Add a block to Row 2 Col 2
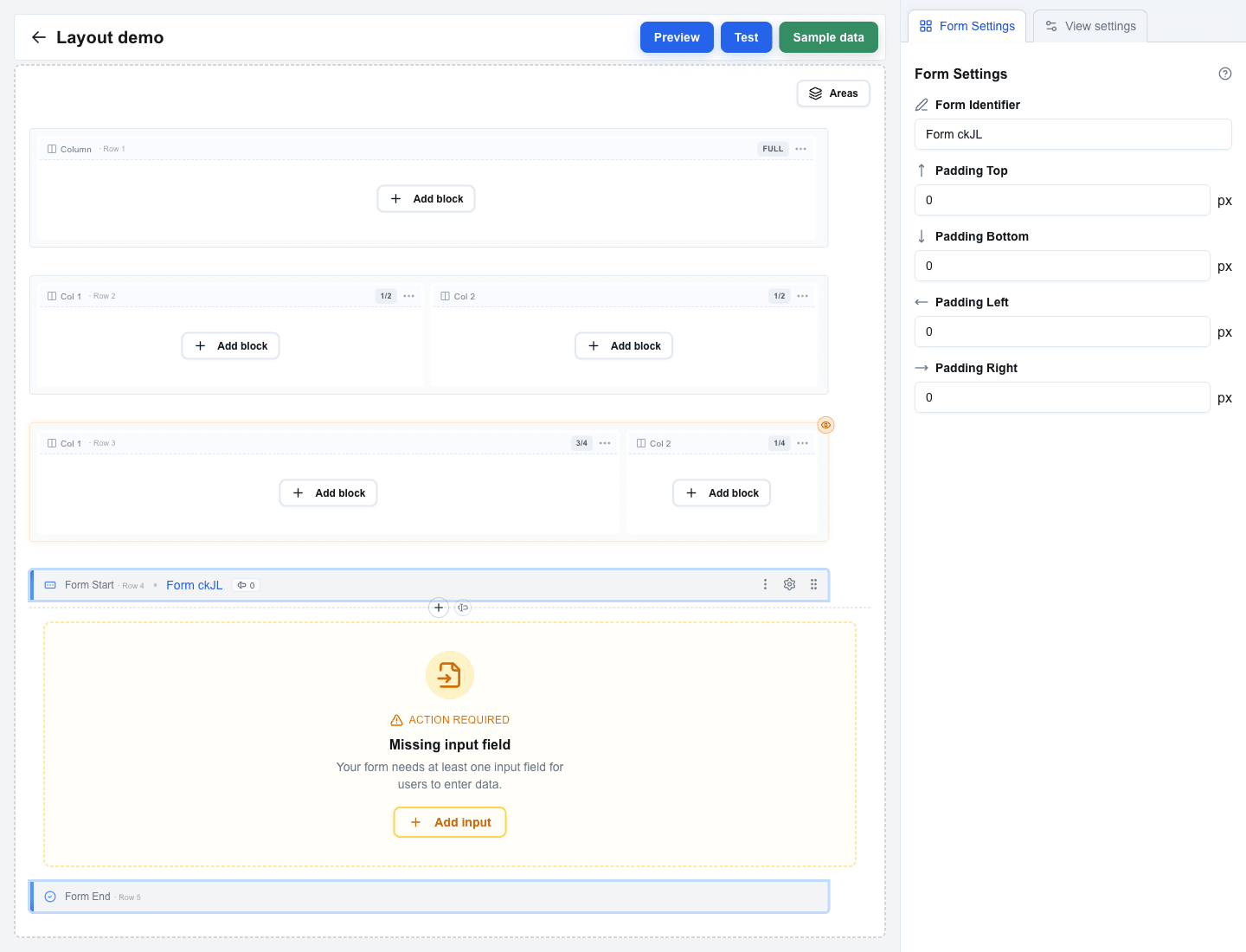1246x952 pixels. point(624,346)
